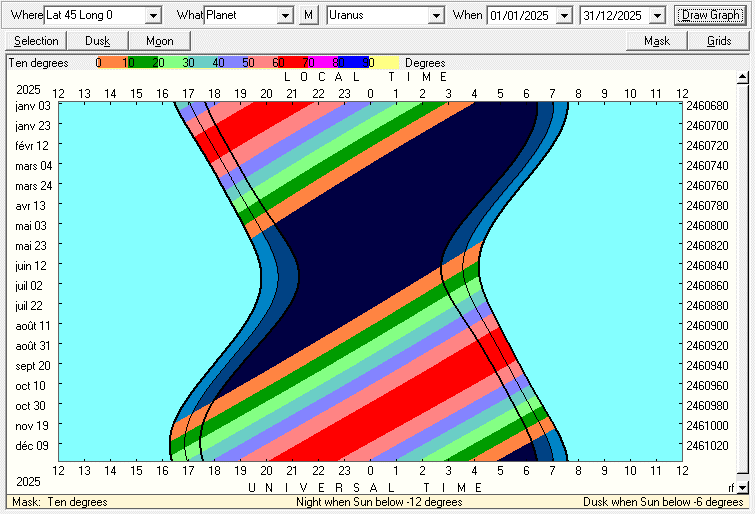Click 'Mask: Ten degrees' status text
Screen dimensions: 755x514
tap(60, 502)
